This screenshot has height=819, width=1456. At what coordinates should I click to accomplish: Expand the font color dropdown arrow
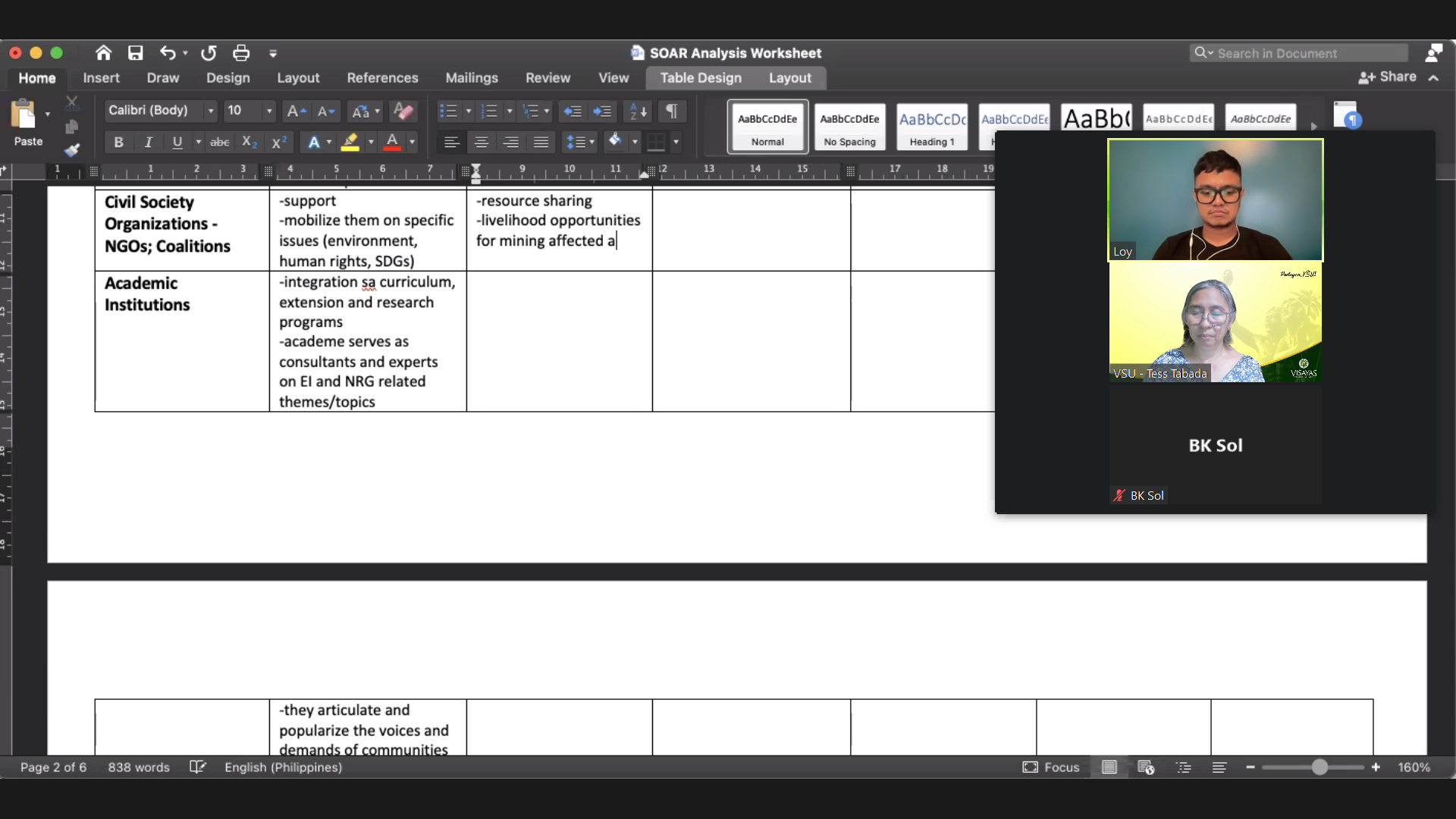(x=412, y=142)
